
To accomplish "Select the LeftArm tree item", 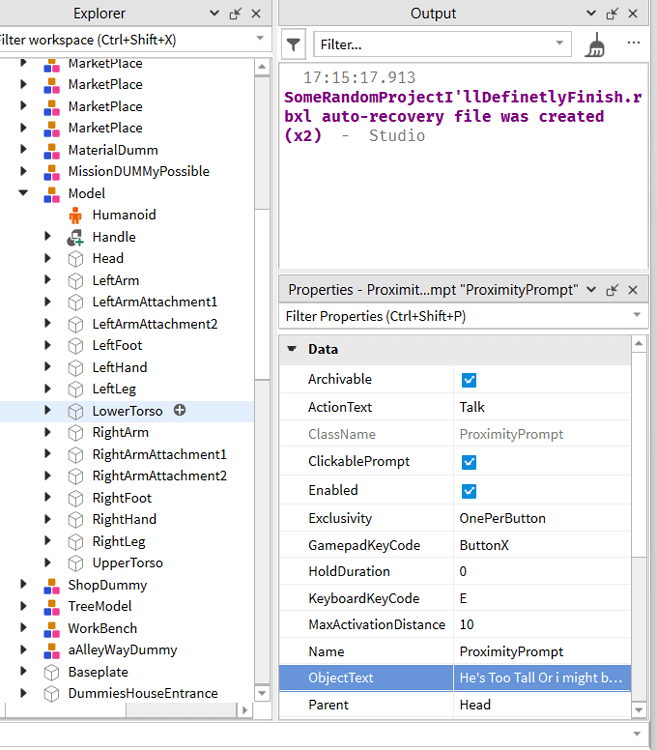I will pos(116,280).
